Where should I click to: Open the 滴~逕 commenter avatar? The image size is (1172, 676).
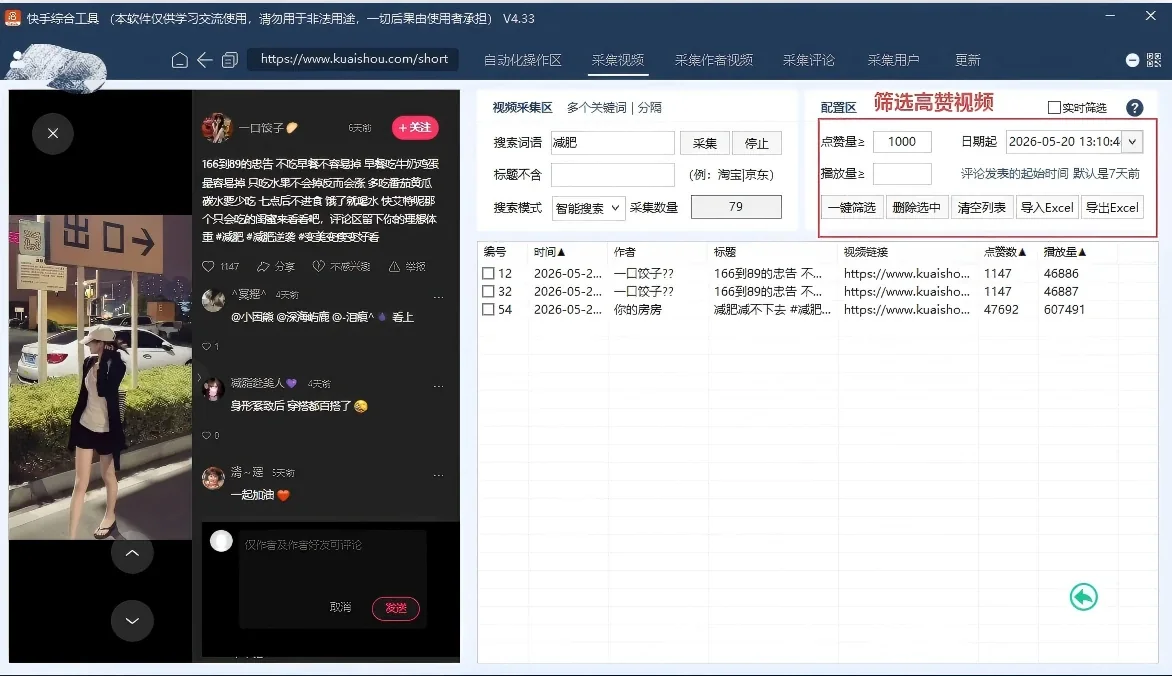pos(213,477)
